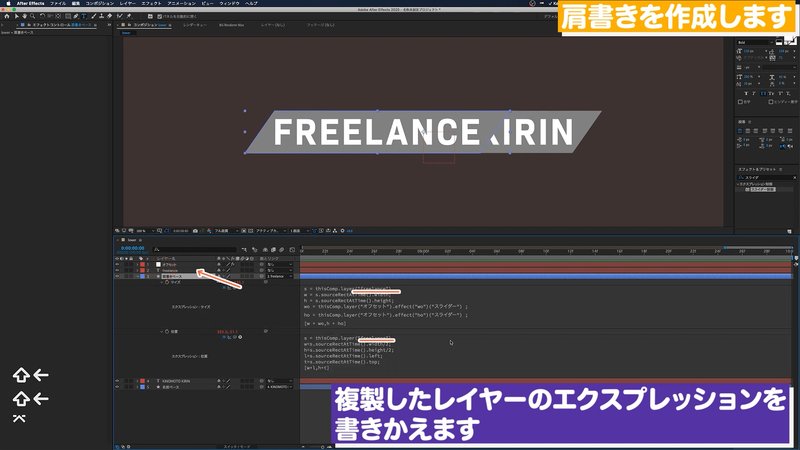Select the Clone Stamp tool
The width and height of the screenshot is (800, 450).
[101, 16]
